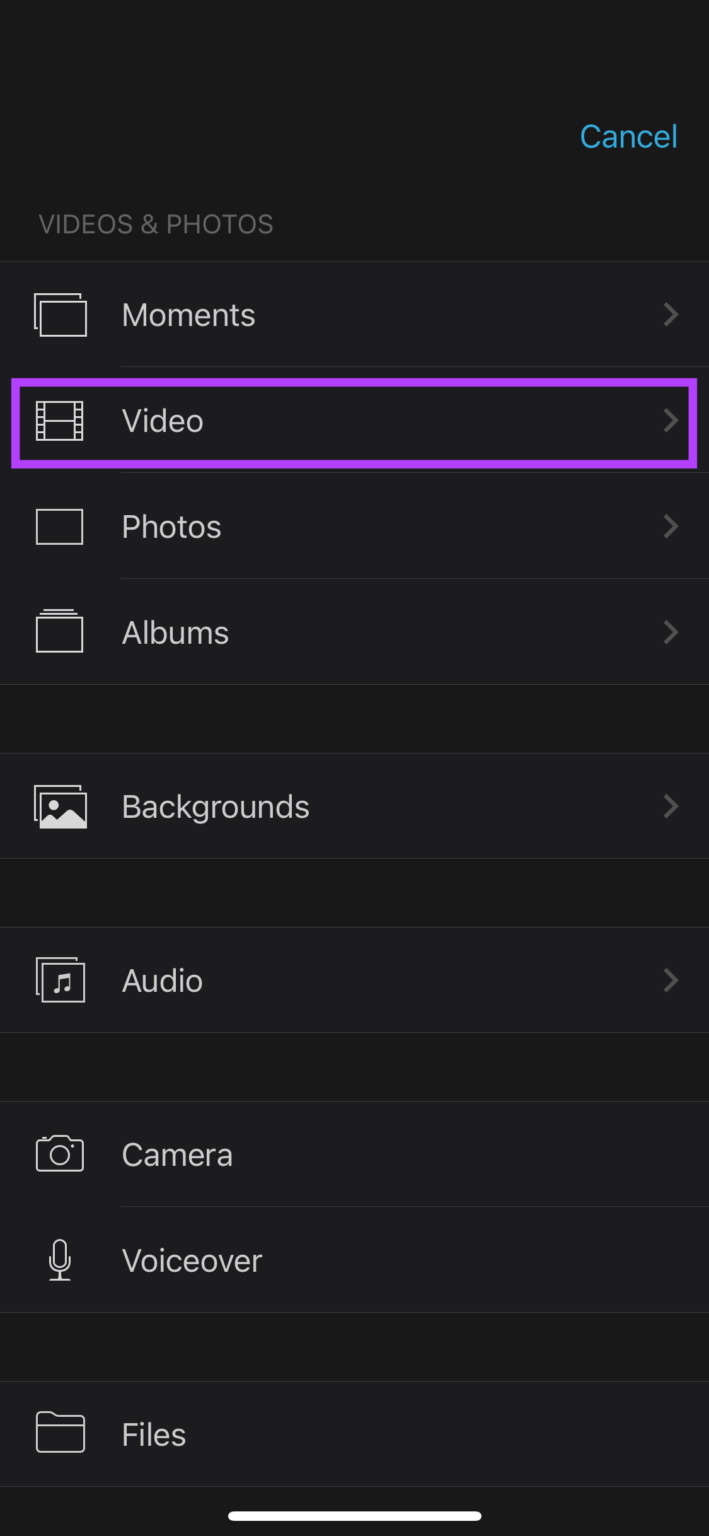Expand the Moments row chevron

point(671,314)
